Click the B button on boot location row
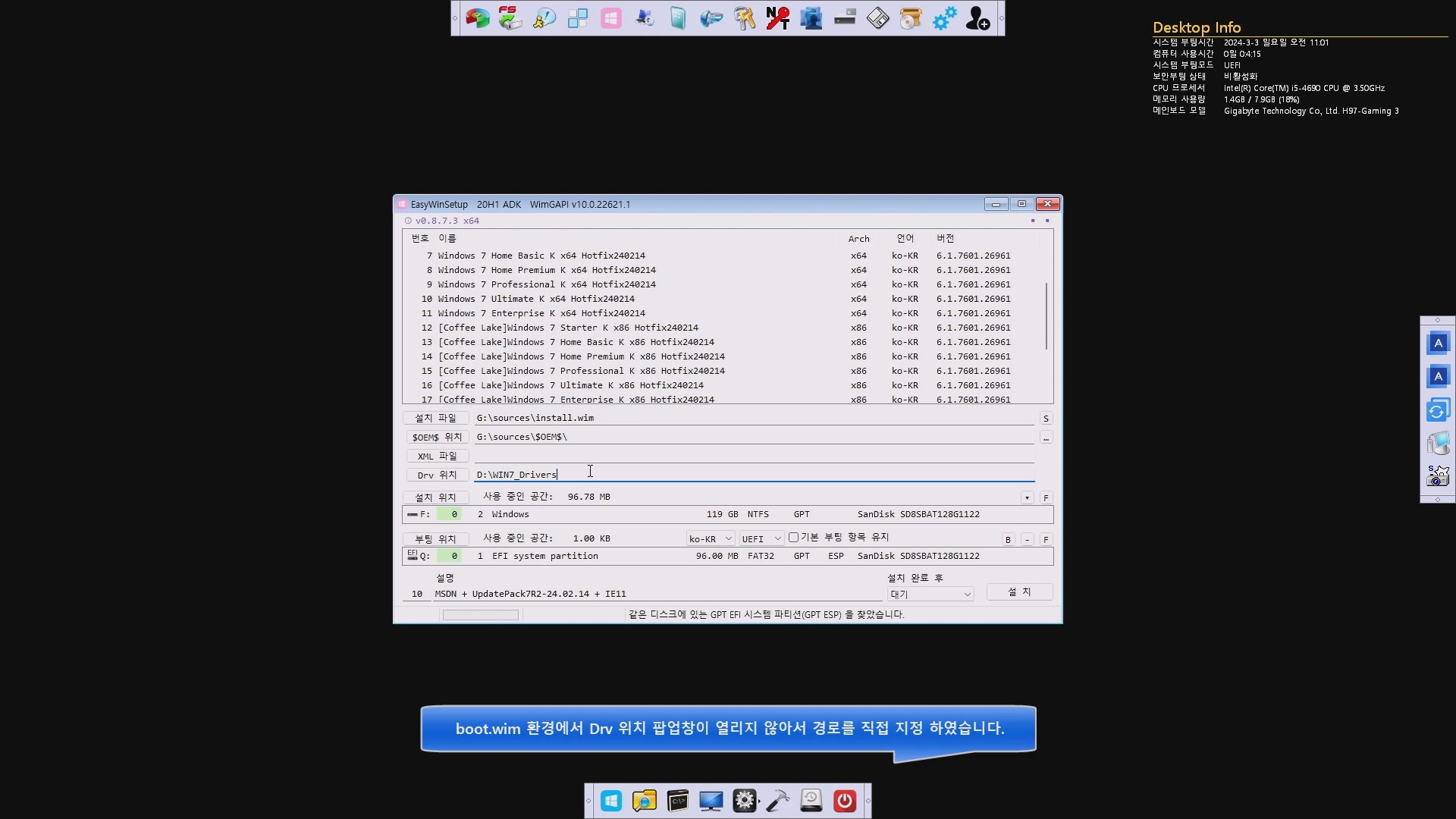1456x819 pixels. 1008,540
